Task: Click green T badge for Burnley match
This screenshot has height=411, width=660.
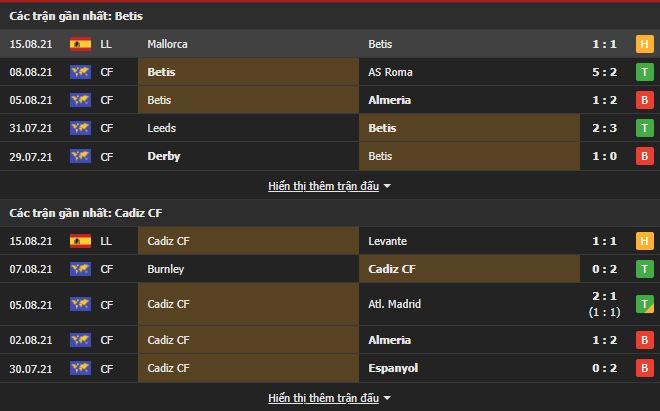Action: click(644, 269)
